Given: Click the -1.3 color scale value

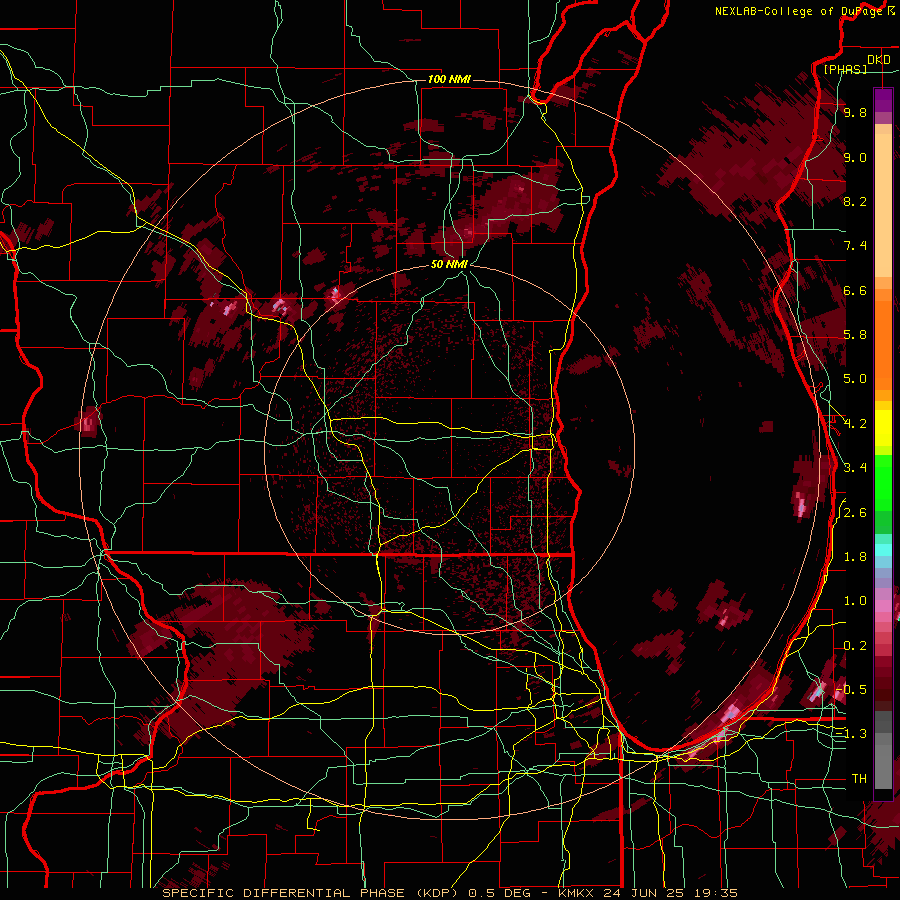Looking at the screenshot, I should [852, 734].
